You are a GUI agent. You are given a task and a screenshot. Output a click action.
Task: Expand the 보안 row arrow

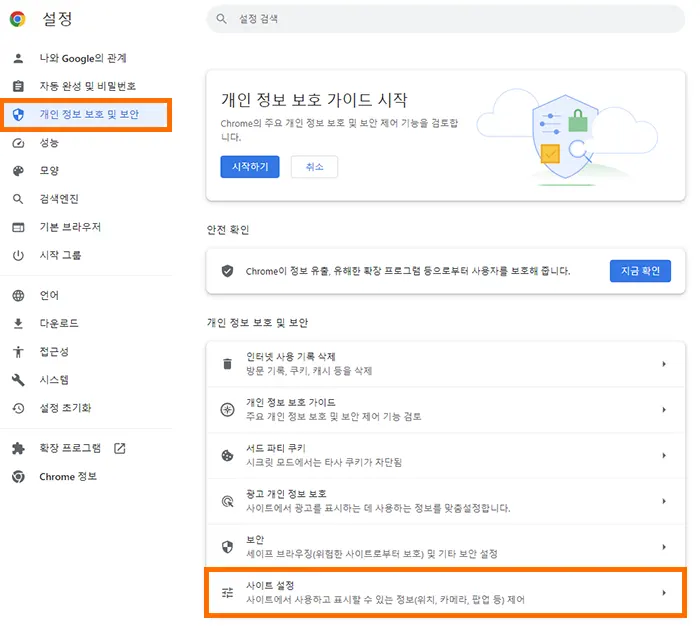pyautogui.click(x=664, y=547)
